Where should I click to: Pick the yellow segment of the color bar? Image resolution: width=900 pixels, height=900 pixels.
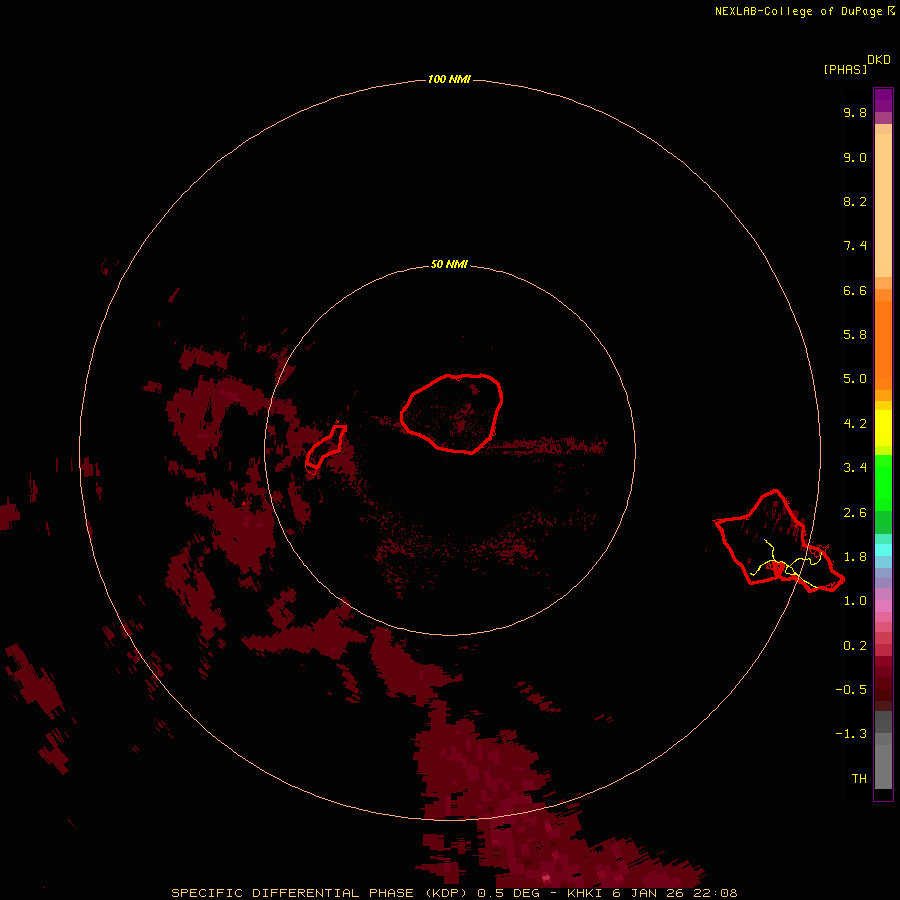[883, 428]
